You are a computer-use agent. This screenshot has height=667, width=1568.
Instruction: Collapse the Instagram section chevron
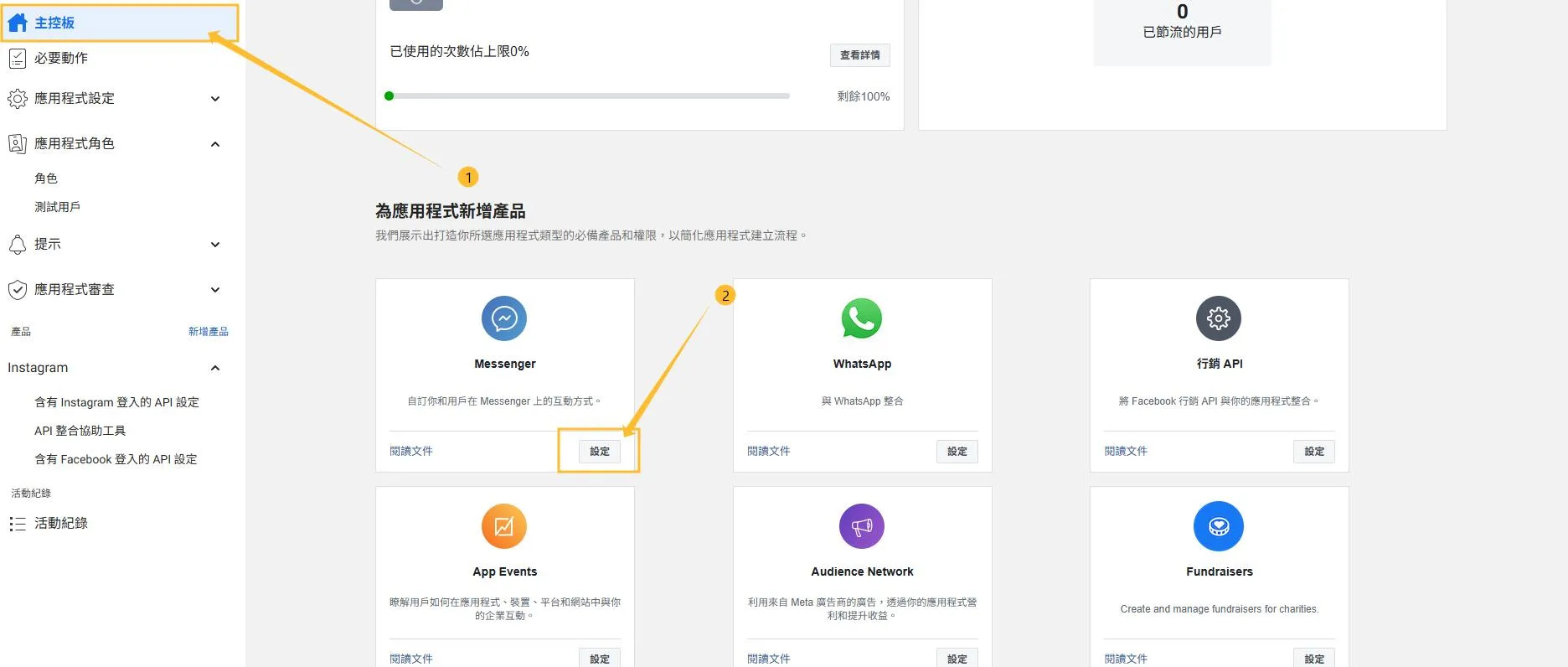point(215,368)
